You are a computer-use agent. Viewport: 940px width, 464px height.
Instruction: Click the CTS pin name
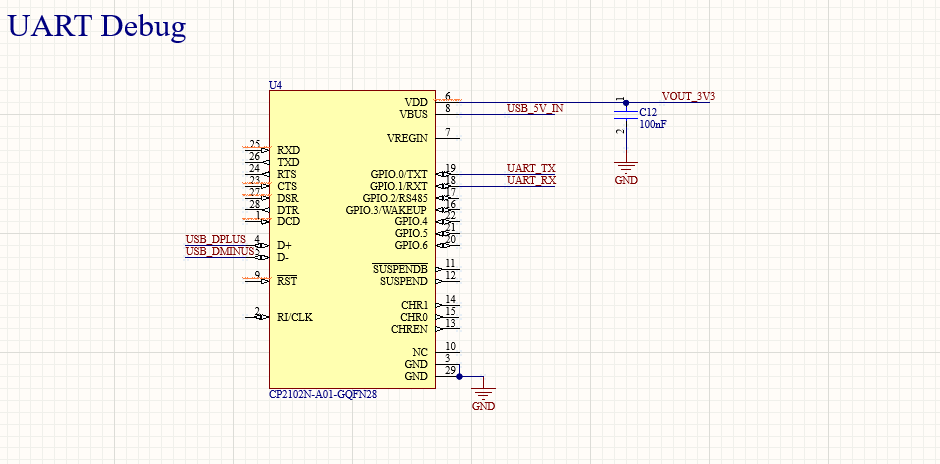click(287, 186)
